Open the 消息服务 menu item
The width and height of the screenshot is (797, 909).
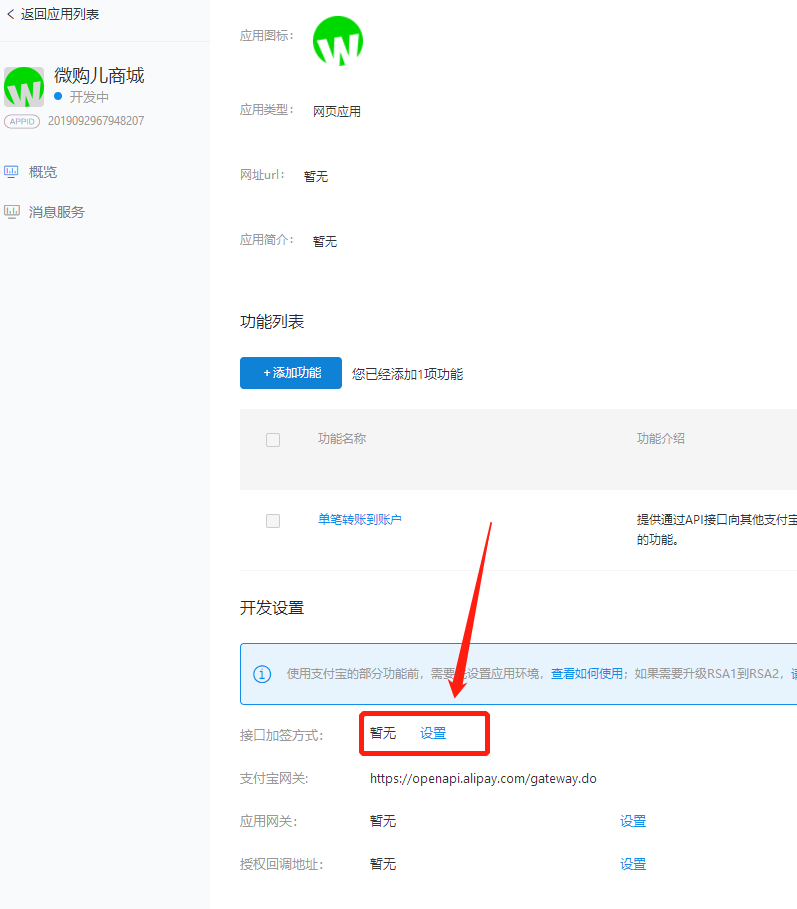tap(57, 212)
